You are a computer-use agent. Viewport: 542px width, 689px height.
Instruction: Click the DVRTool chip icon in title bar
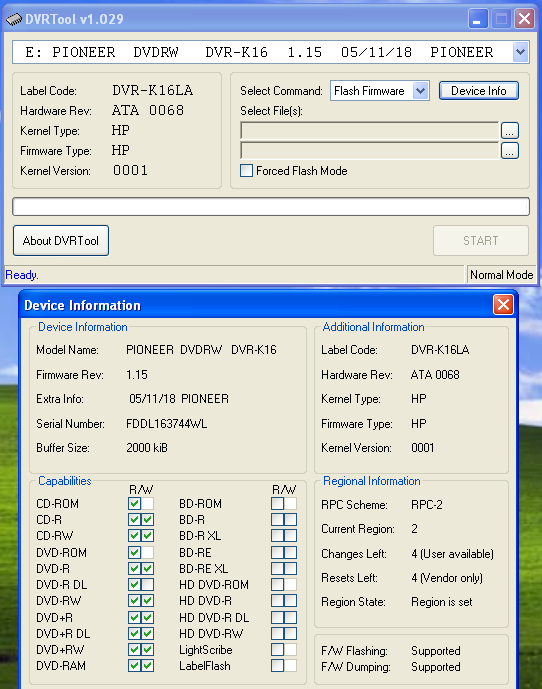click(x=14, y=19)
